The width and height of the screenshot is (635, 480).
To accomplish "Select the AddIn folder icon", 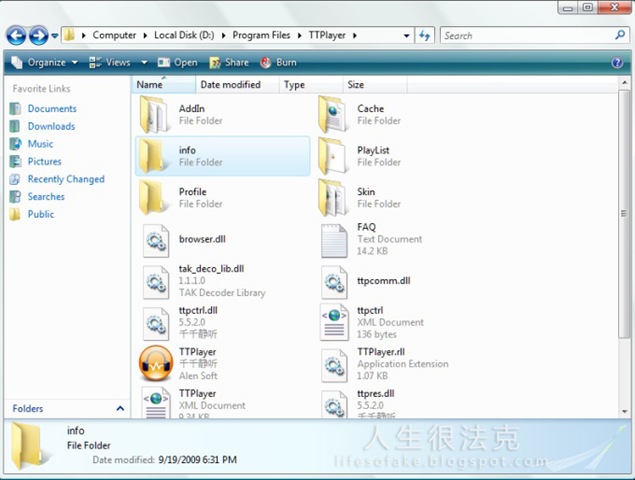I will pos(154,115).
